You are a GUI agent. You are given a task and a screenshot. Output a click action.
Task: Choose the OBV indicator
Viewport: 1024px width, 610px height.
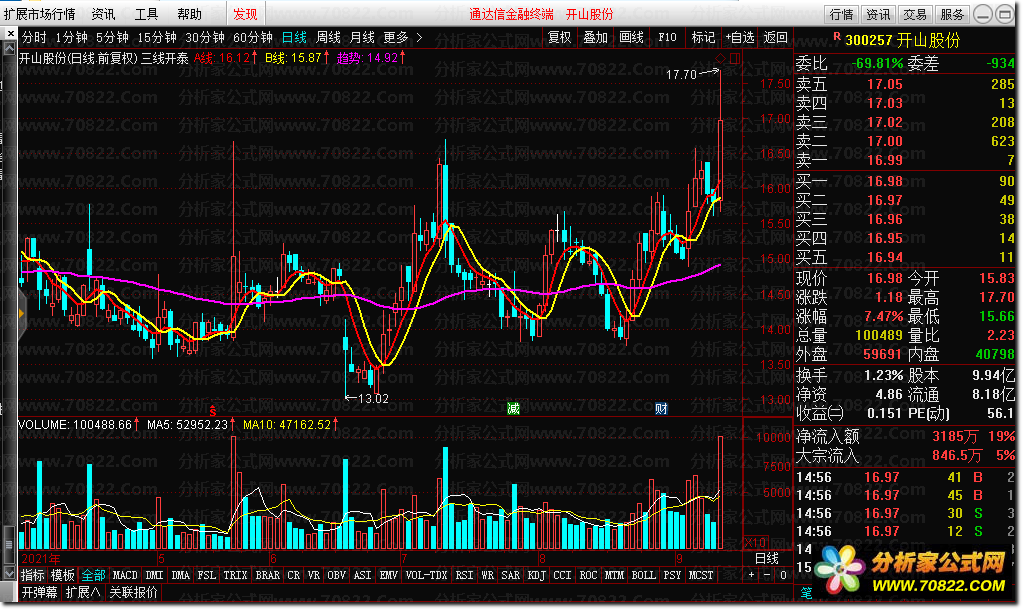pos(336,575)
